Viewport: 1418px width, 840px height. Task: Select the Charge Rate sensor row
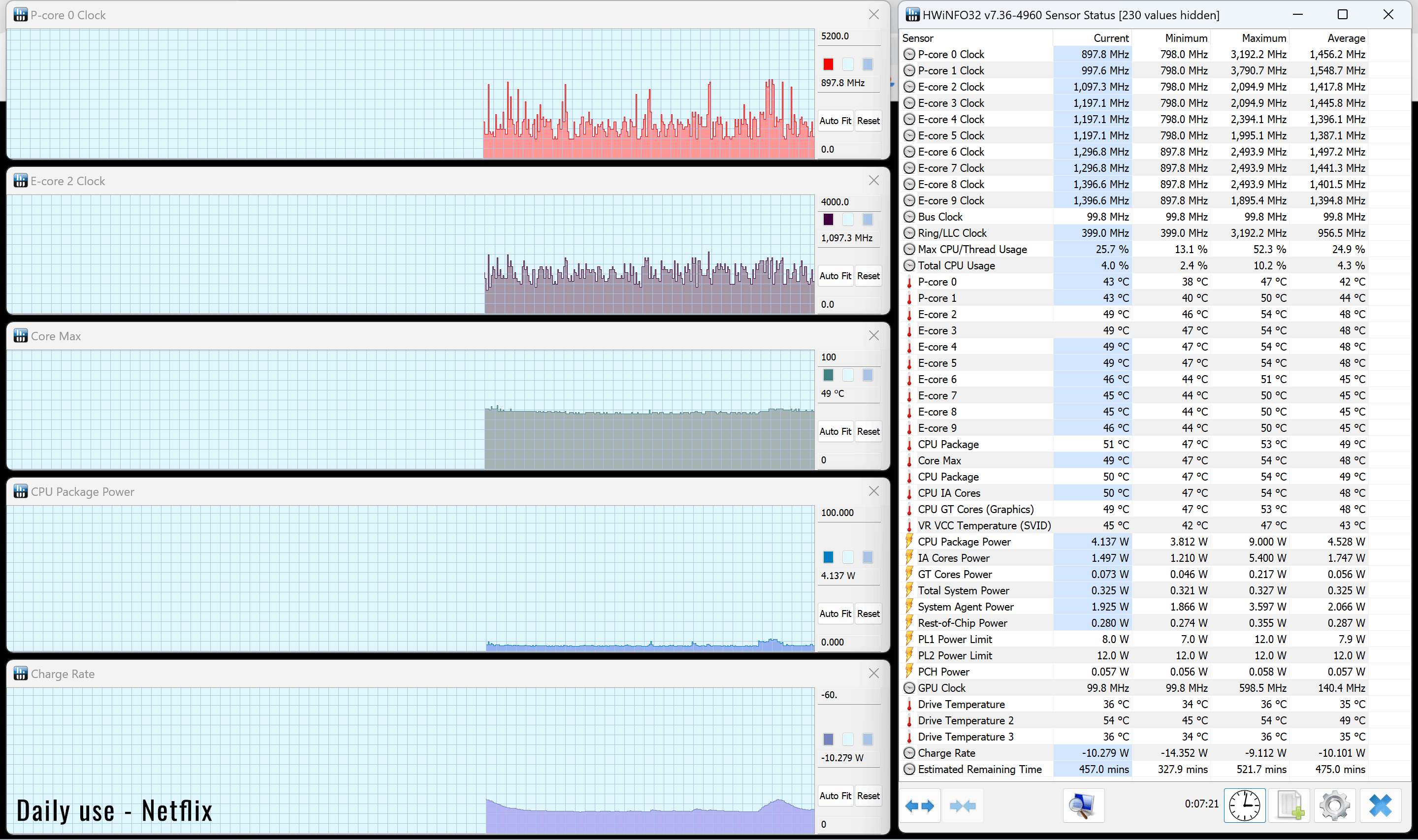tap(1134, 753)
